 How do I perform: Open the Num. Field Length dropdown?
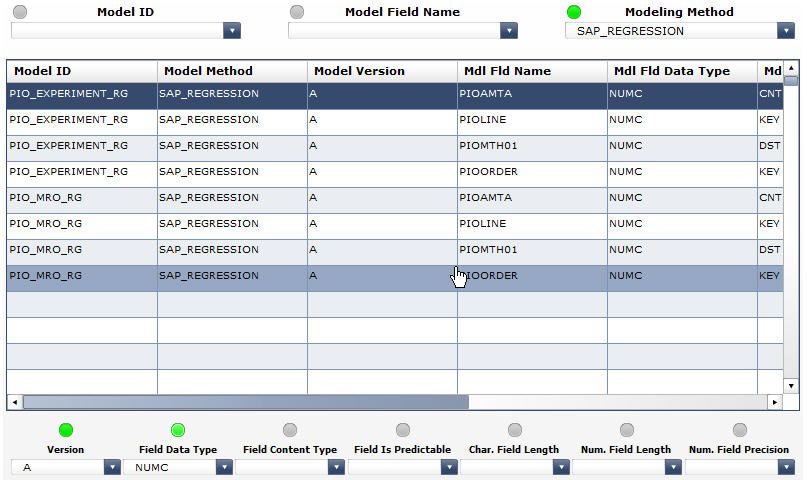(673, 467)
